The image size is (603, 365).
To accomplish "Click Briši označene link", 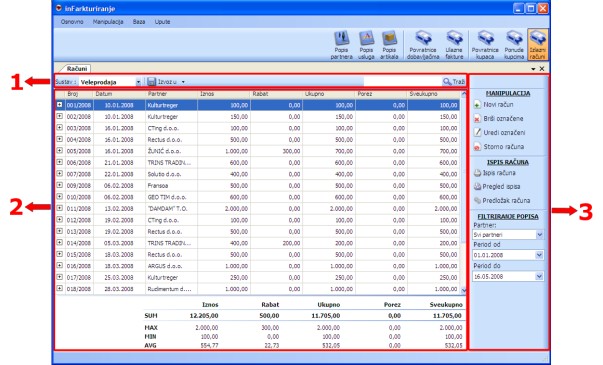I will tap(503, 119).
